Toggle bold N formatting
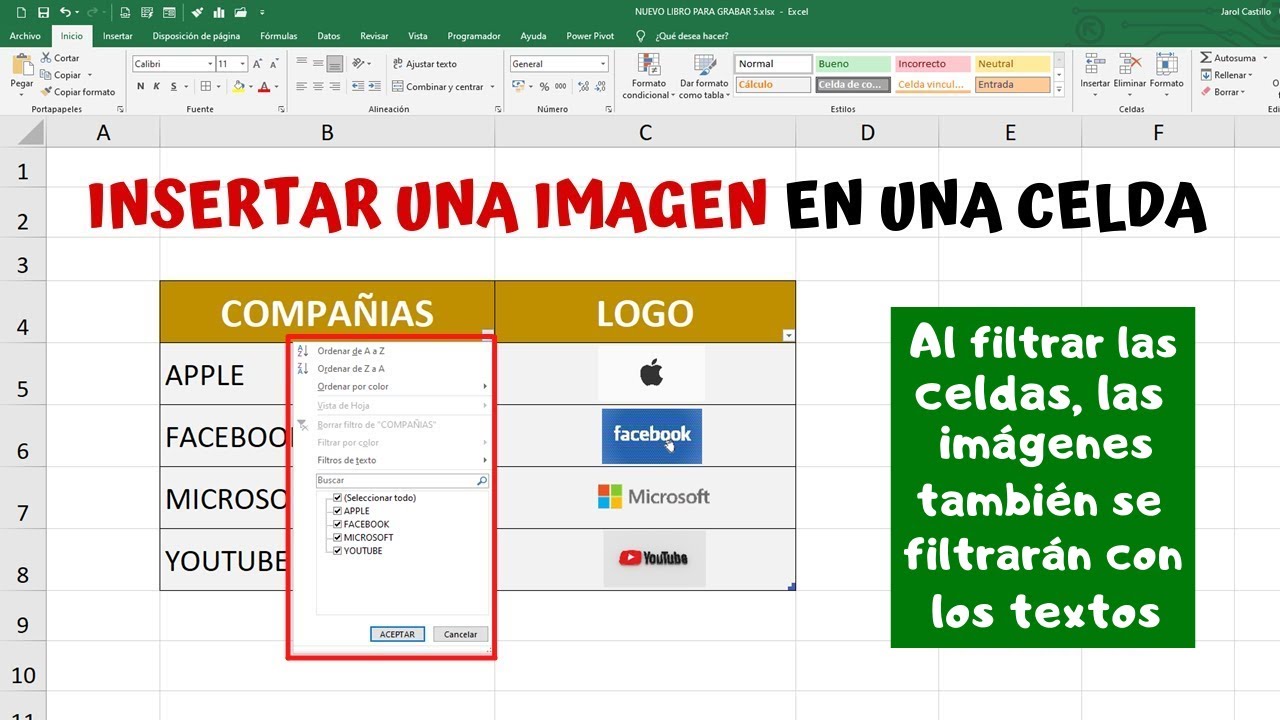This screenshot has height=720, width=1280. pos(141,87)
